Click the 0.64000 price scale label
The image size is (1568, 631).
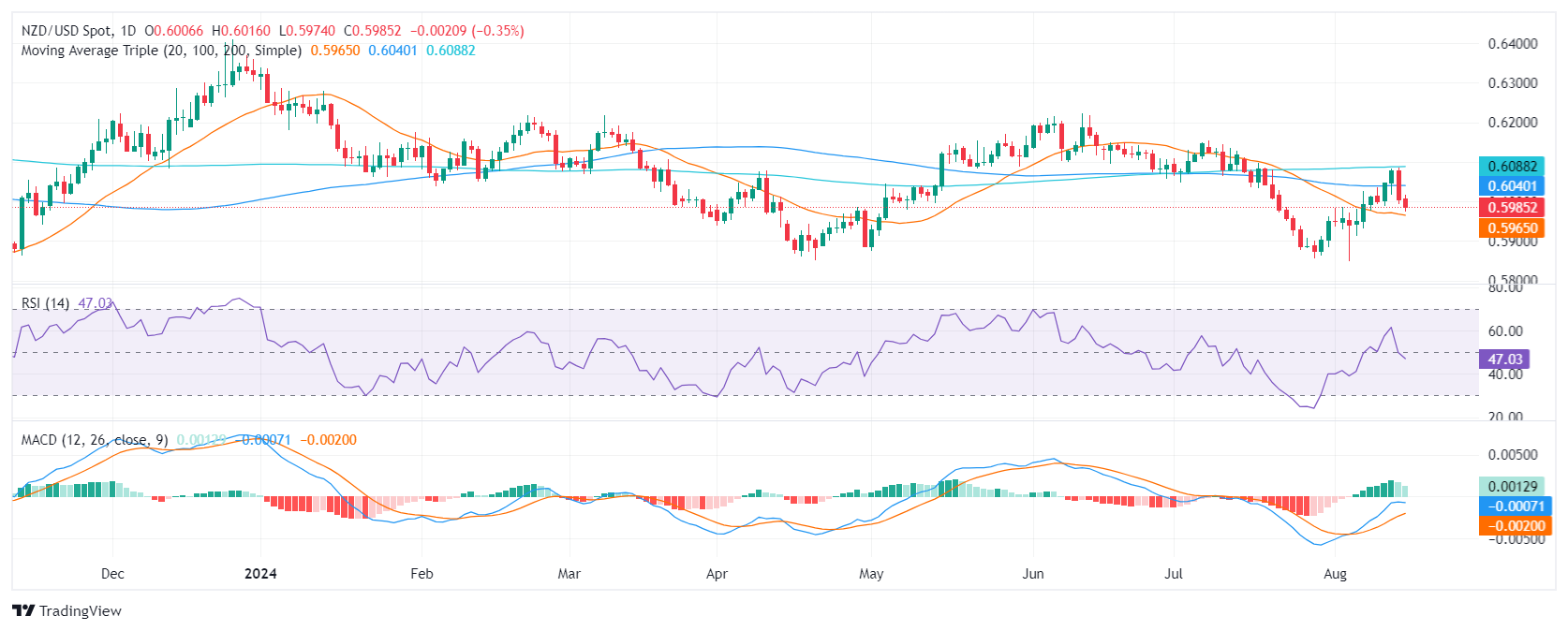point(1513,43)
